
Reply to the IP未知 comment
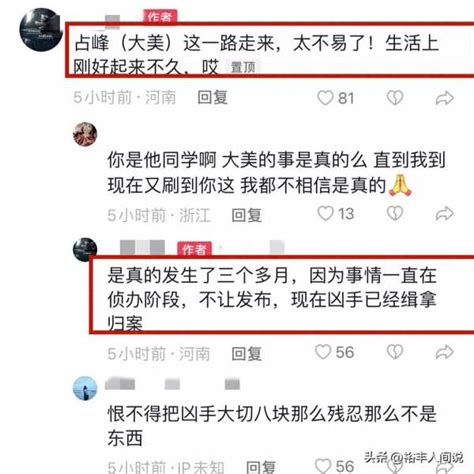pyautogui.click(x=261, y=467)
